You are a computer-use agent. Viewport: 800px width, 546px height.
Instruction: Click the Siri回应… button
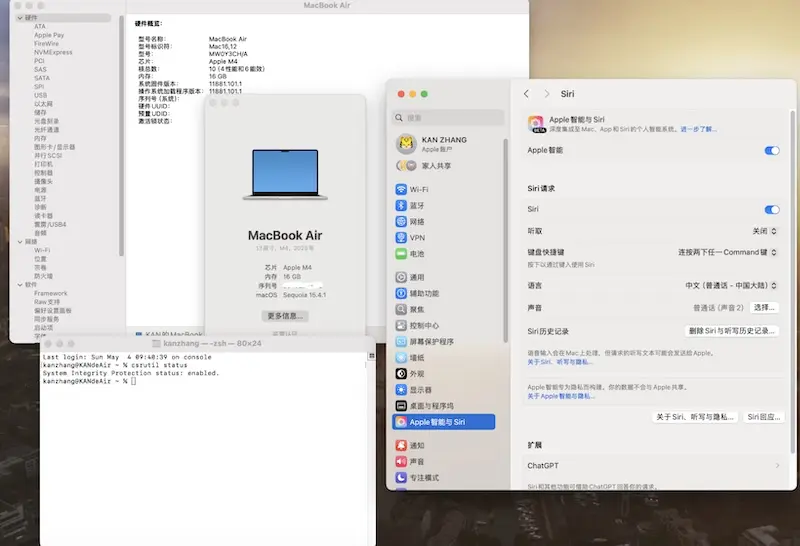pos(764,417)
